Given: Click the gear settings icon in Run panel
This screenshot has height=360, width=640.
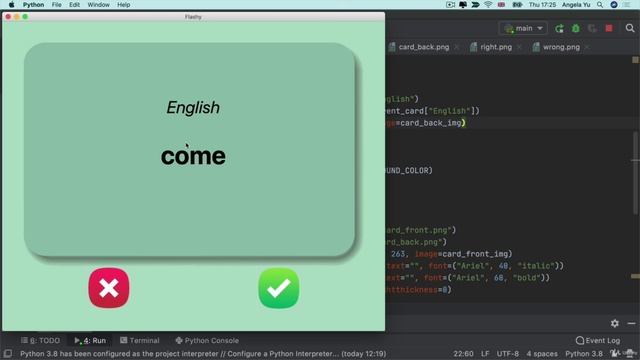Looking at the screenshot, I should (x=615, y=323).
